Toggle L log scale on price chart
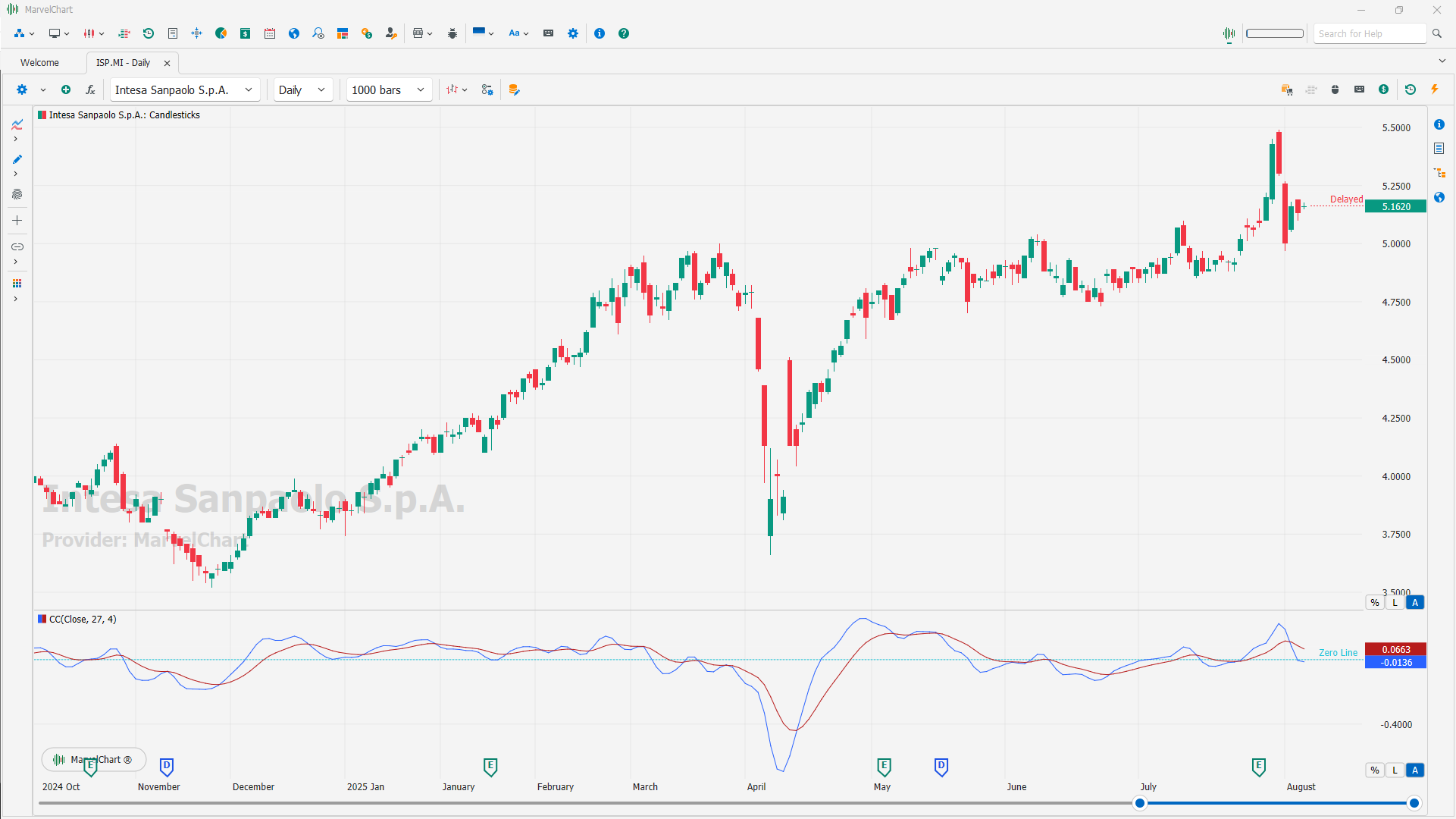This screenshot has width=1456, height=819. click(x=1395, y=603)
